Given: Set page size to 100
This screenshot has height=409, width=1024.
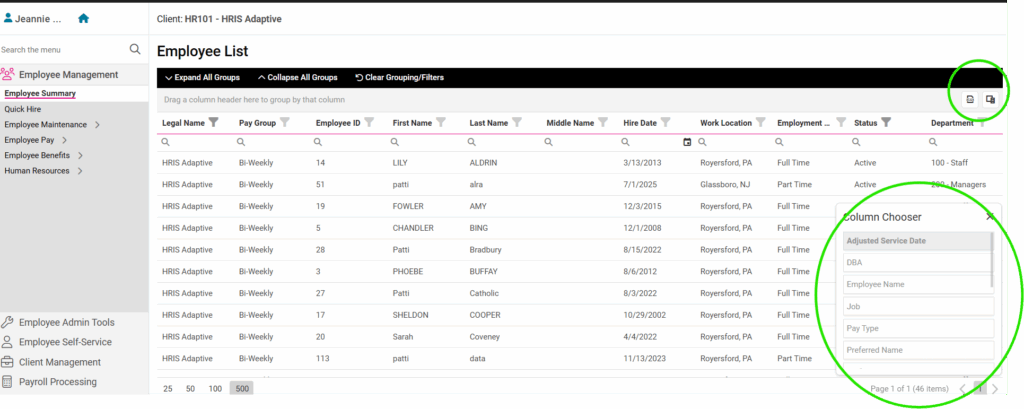Looking at the screenshot, I should [x=215, y=388].
